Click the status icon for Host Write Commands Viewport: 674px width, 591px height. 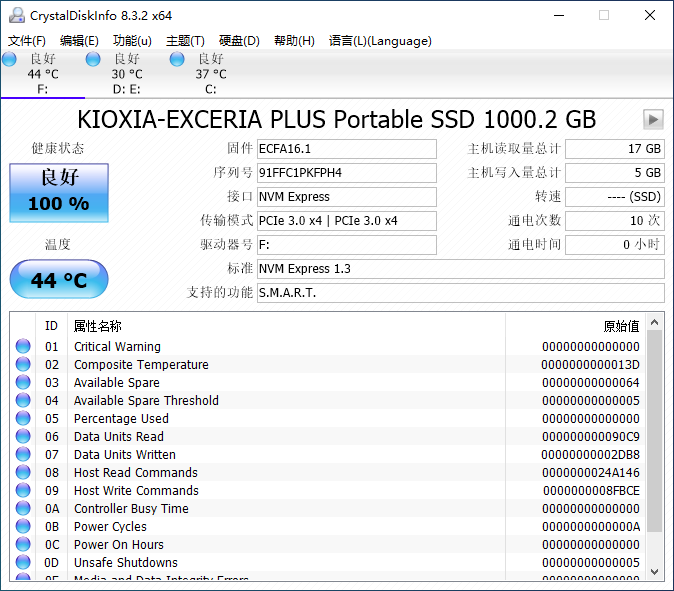pos(23,490)
